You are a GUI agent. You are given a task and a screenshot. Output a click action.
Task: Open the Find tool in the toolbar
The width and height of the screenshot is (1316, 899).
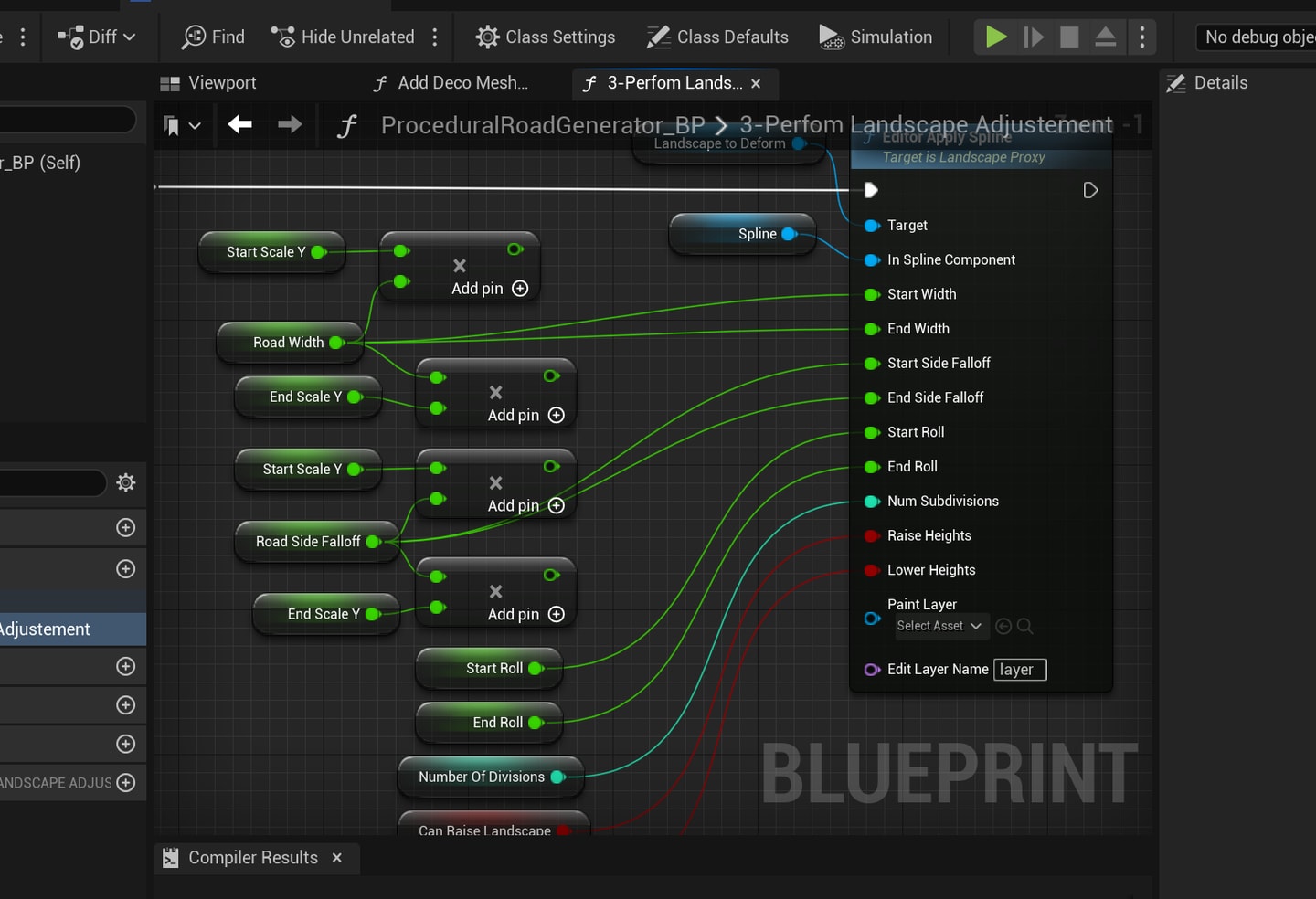(x=213, y=37)
